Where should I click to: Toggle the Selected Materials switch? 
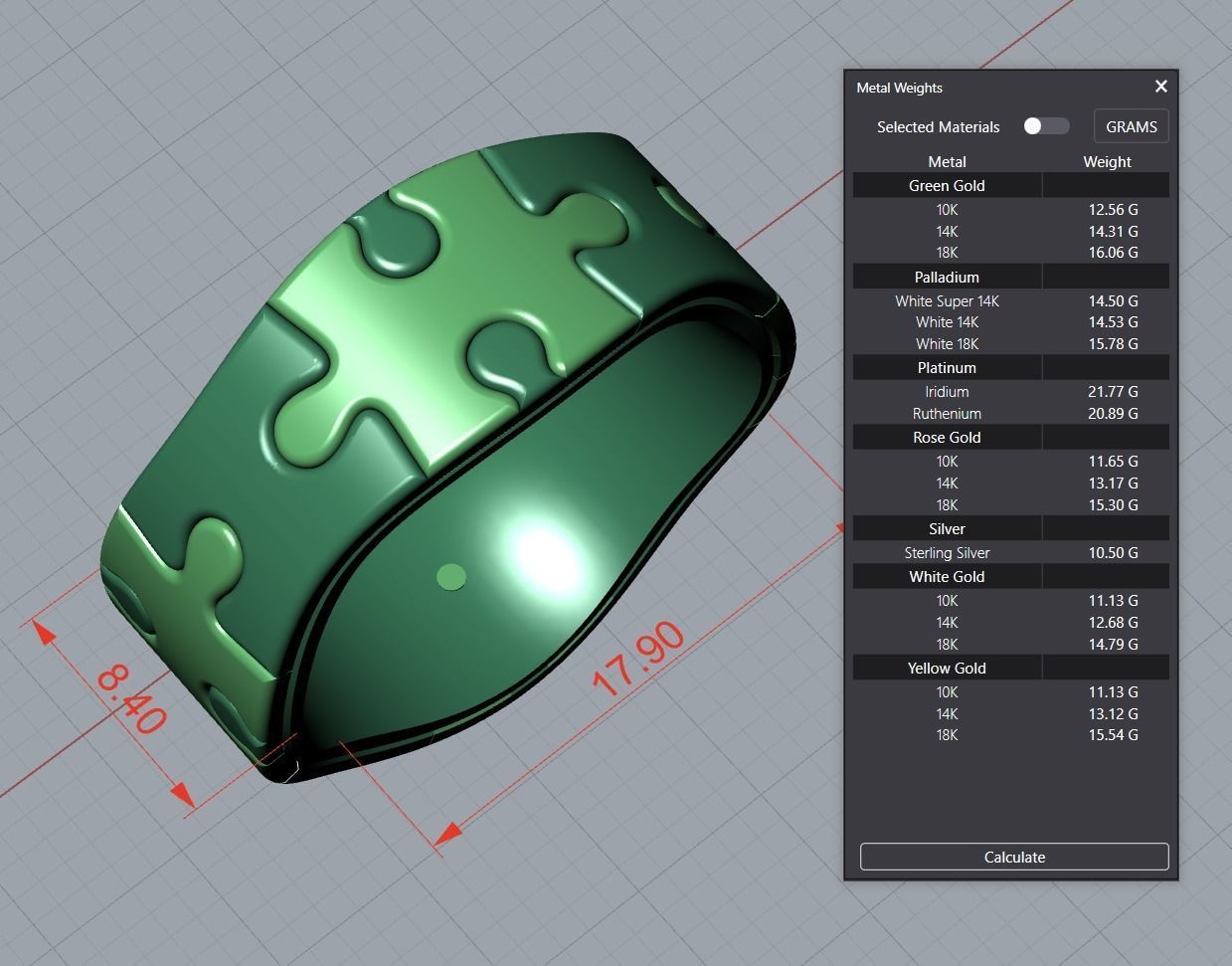1046,126
